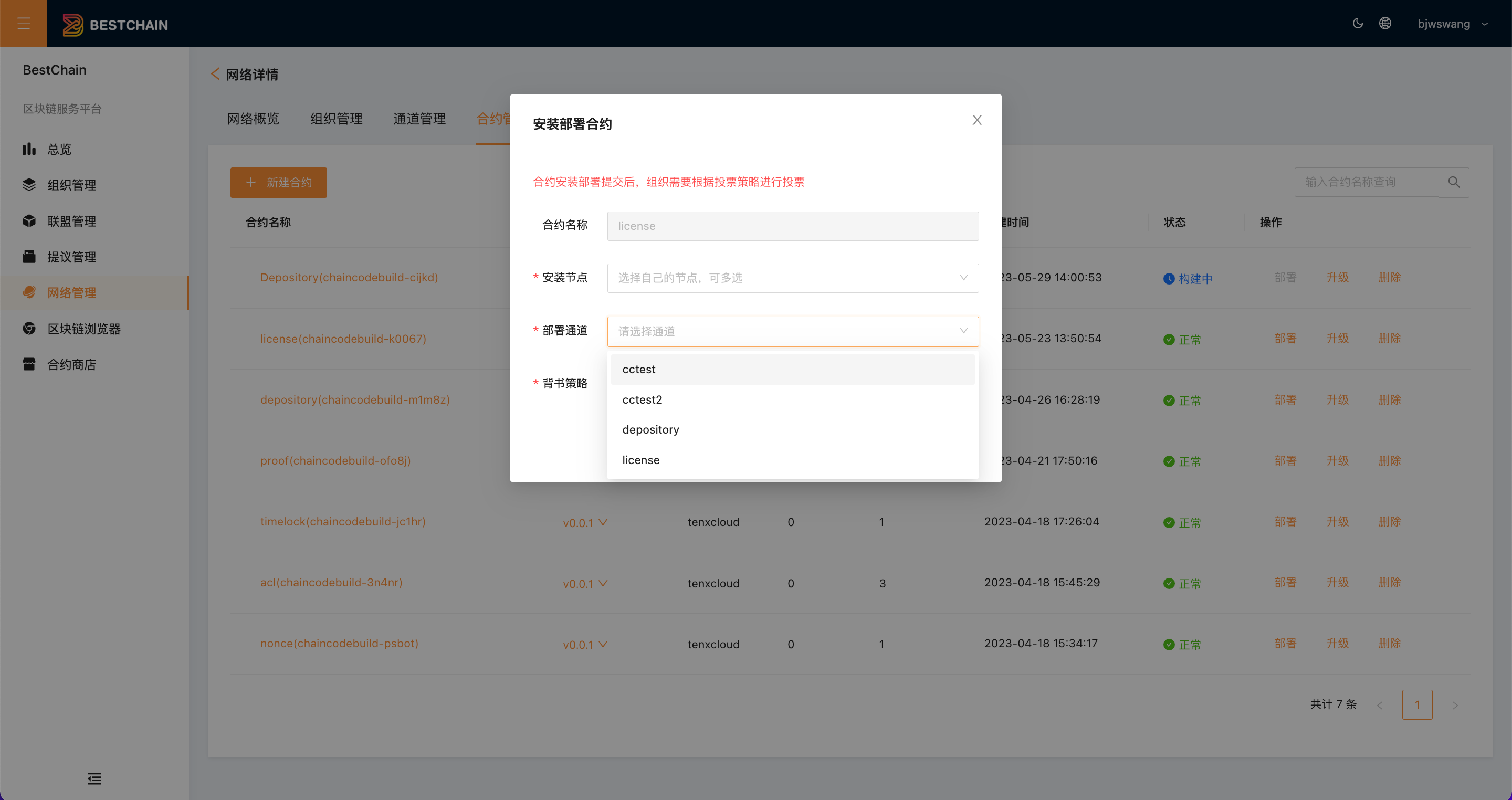Click the 正常 status for the acl row
Image resolution: width=1512 pixels, height=800 pixels.
point(1182,584)
